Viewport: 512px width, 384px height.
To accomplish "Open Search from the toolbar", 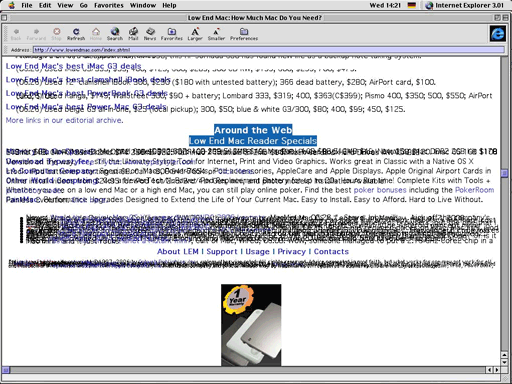I will pyautogui.click(x=115, y=34).
